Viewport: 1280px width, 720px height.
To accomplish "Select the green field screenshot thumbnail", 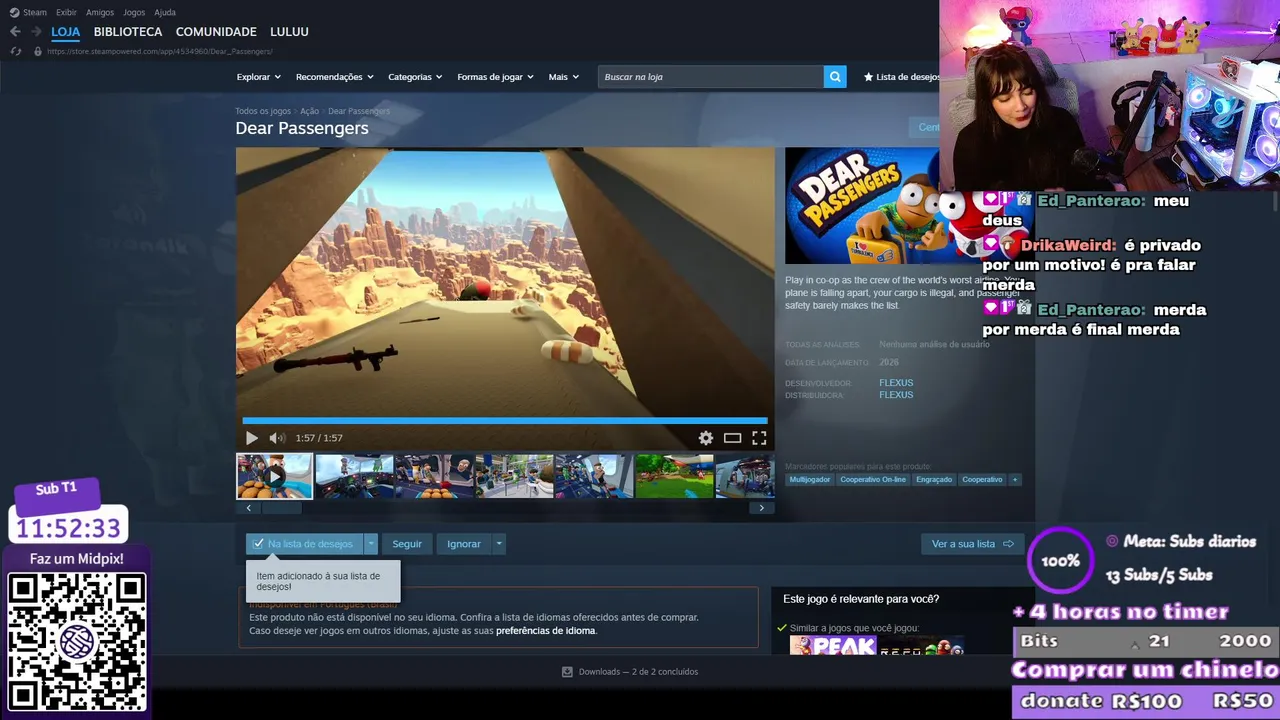I will tap(674, 476).
